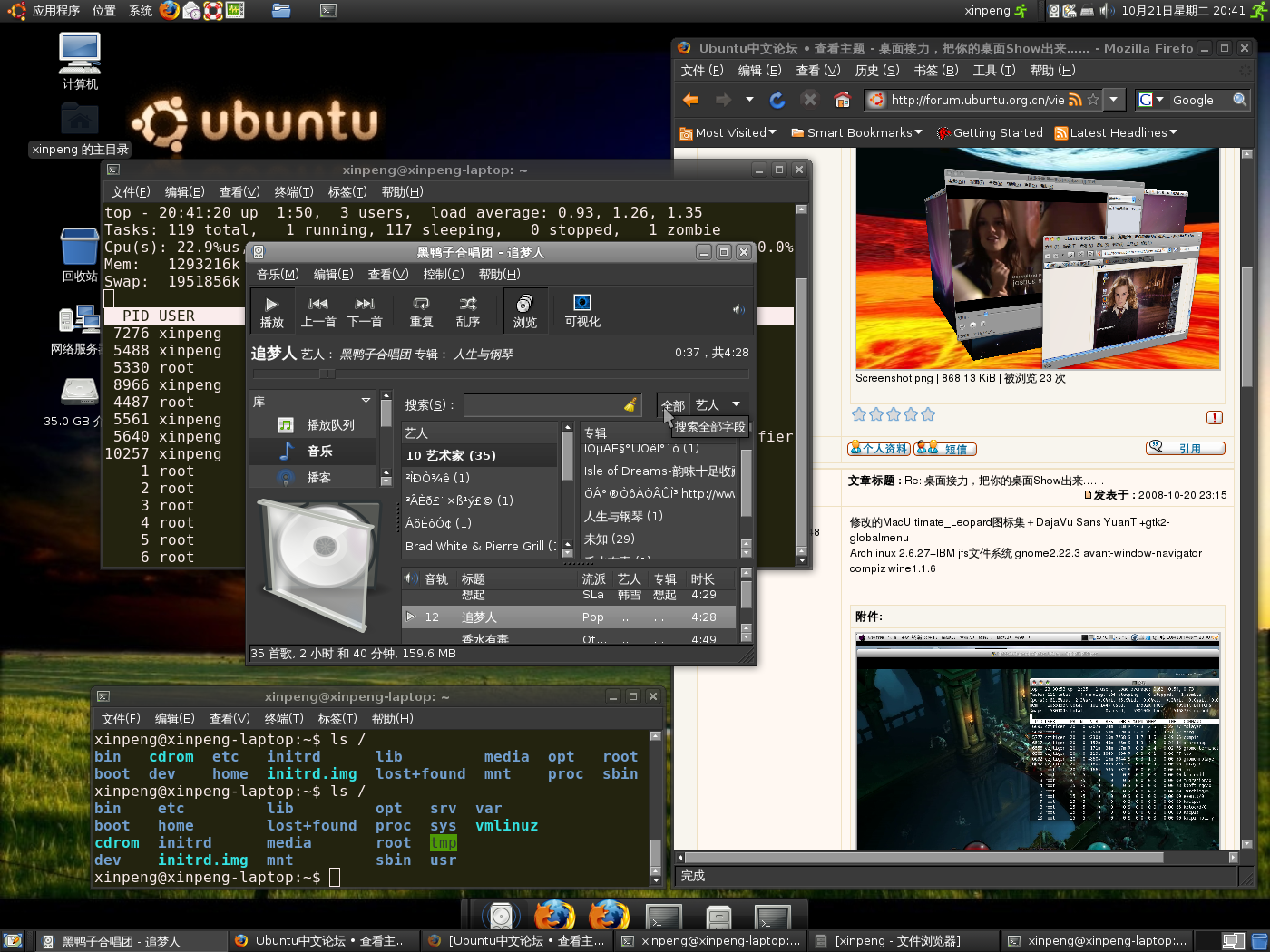1270x952 pixels.
Task: Click the Rhythmbox play button (播放)
Action: pyautogui.click(x=271, y=311)
